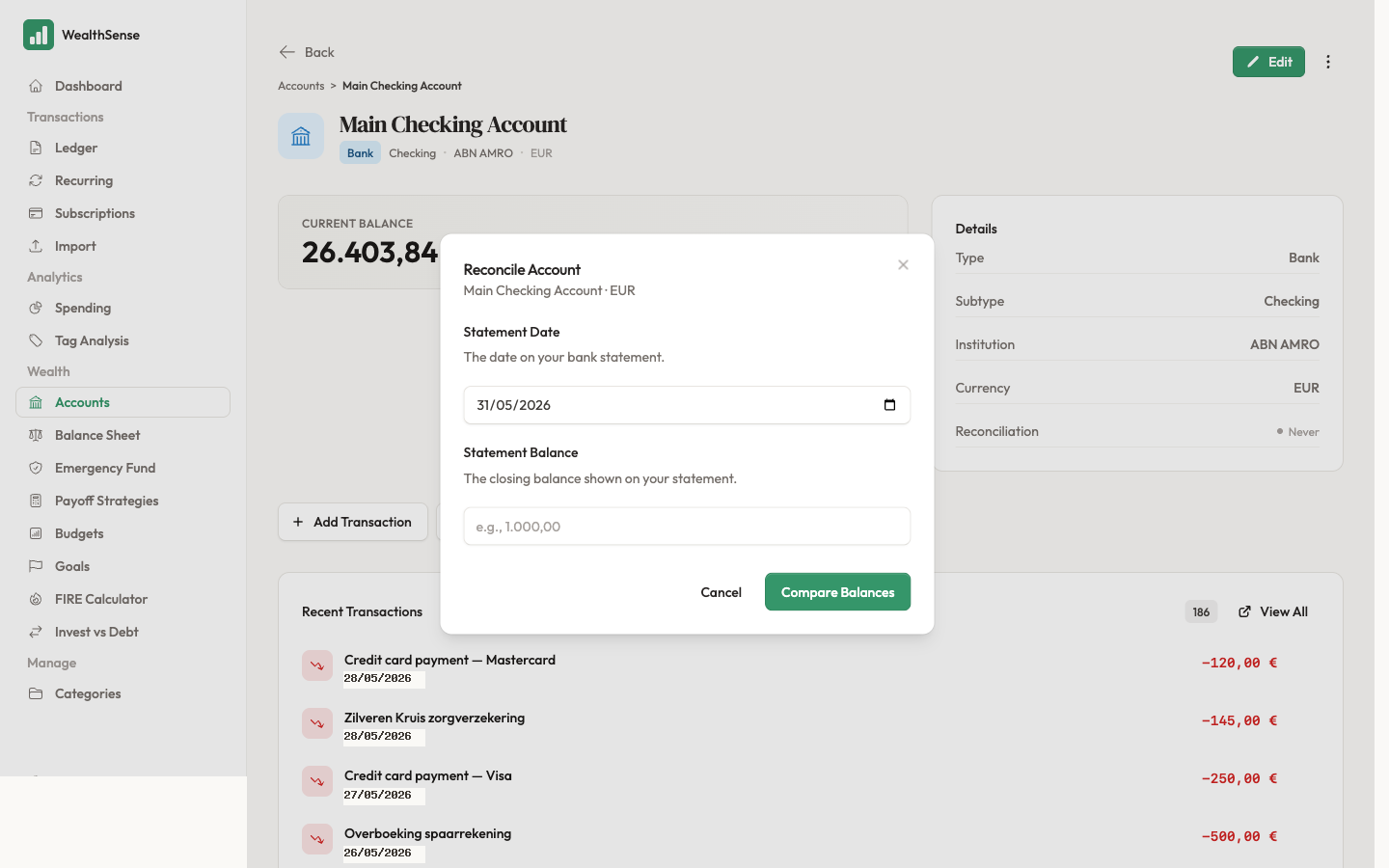Click Cancel in the reconcile dialog
1389x868 pixels.
pos(721,592)
